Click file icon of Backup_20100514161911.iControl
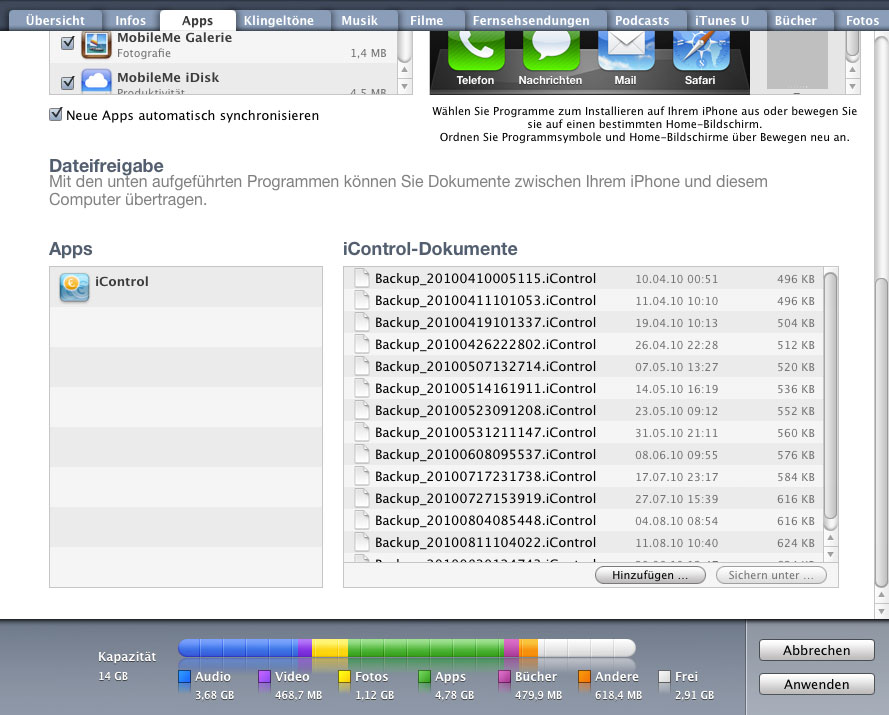 coord(361,388)
